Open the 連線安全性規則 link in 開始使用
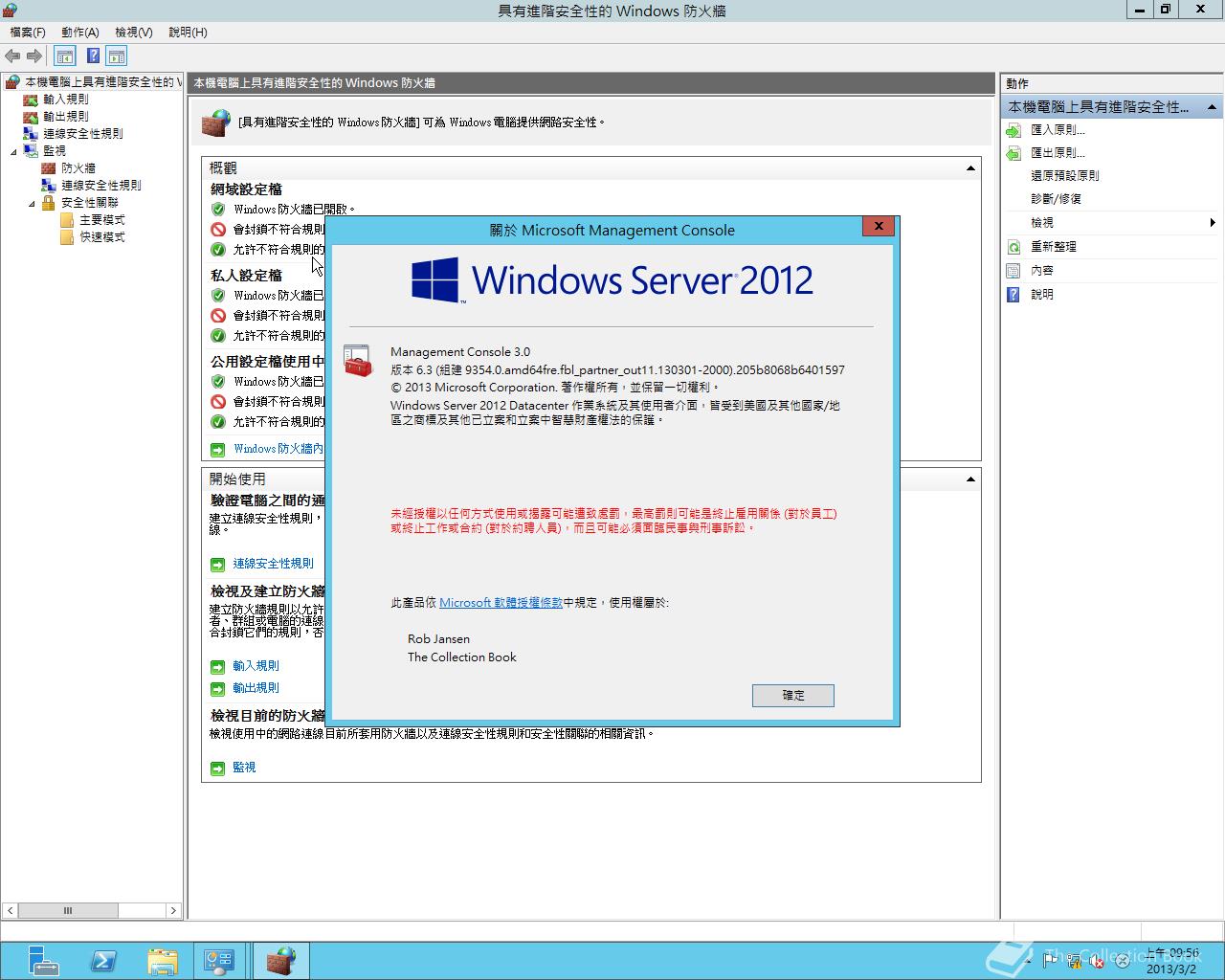The height and width of the screenshot is (980, 1225). (x=273, y=564)
